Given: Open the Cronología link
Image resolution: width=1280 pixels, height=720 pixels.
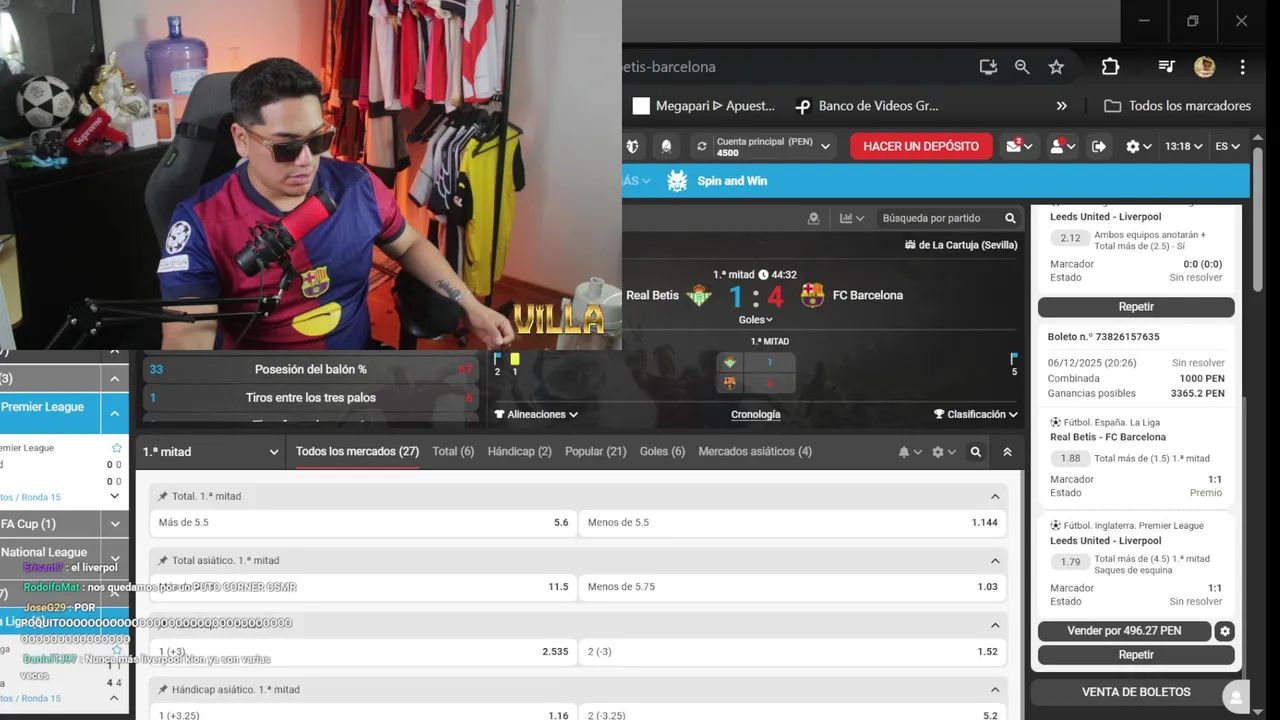Looking at the screenshot, I should (755, 414).
